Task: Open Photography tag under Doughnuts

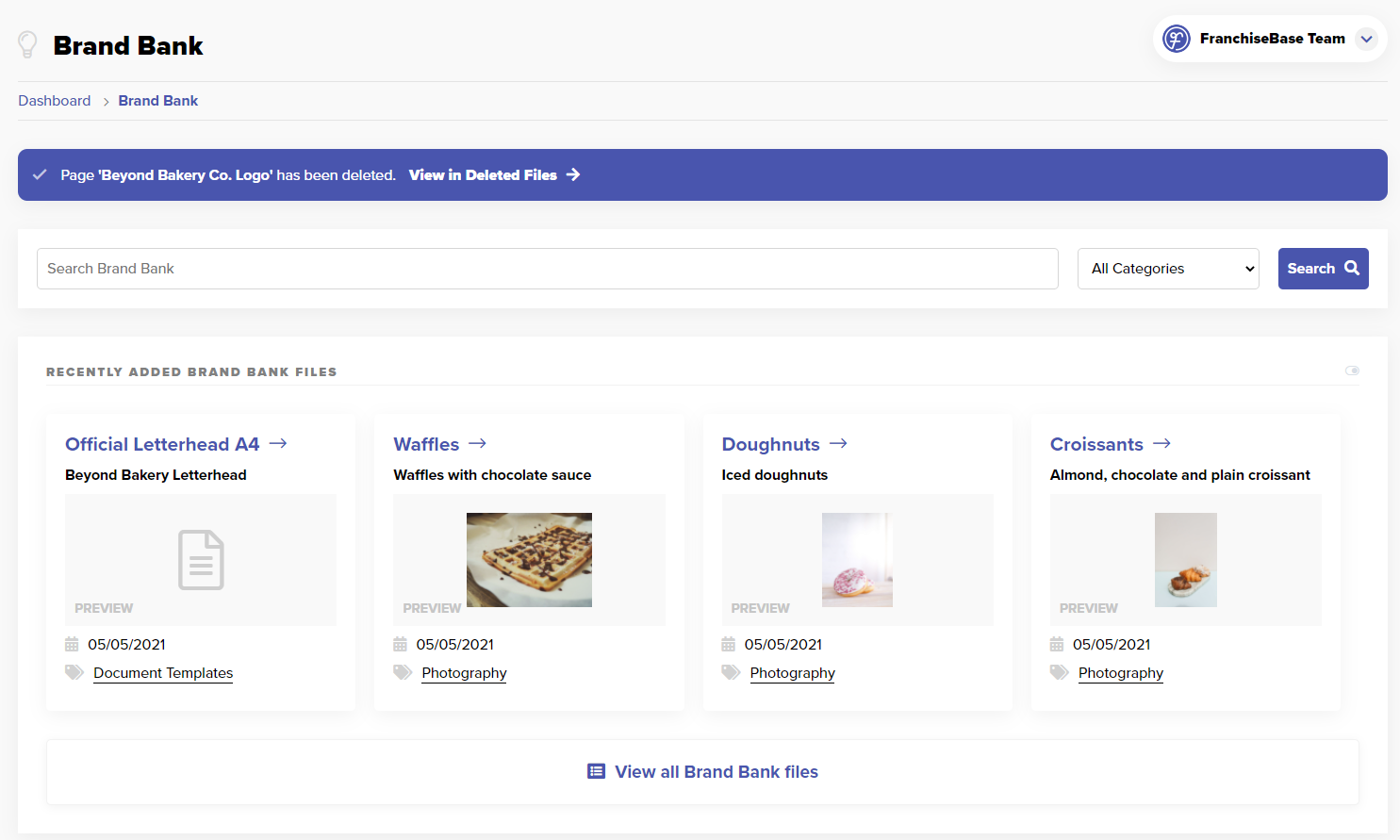Action: coord(792,673)
